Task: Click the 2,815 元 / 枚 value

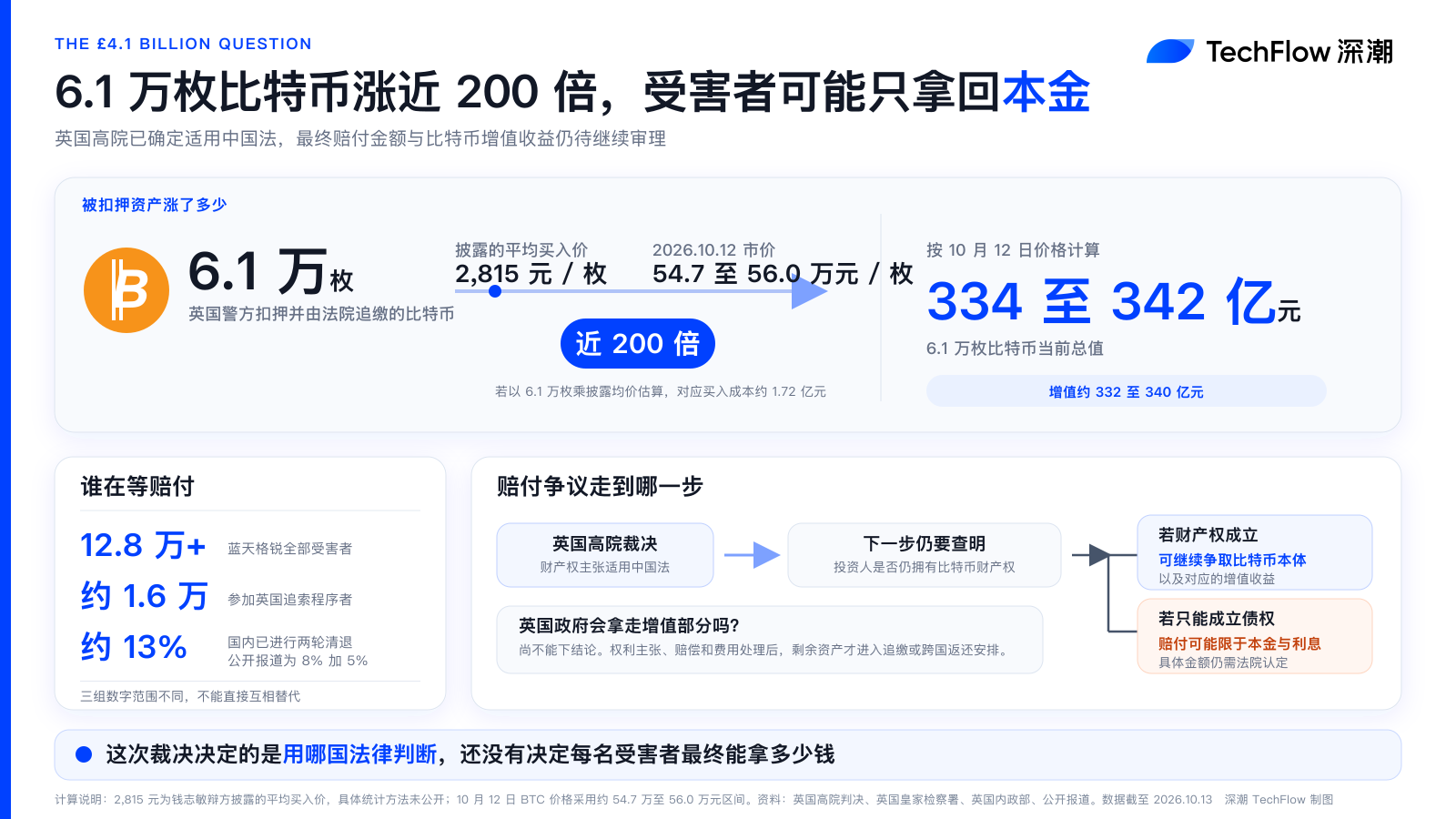Action: 531,274
